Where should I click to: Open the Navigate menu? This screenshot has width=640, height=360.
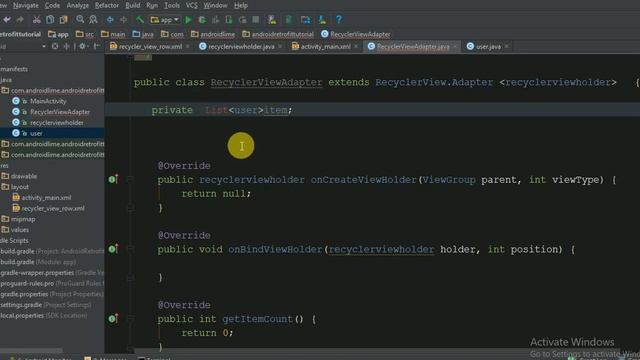coord(26,6)
